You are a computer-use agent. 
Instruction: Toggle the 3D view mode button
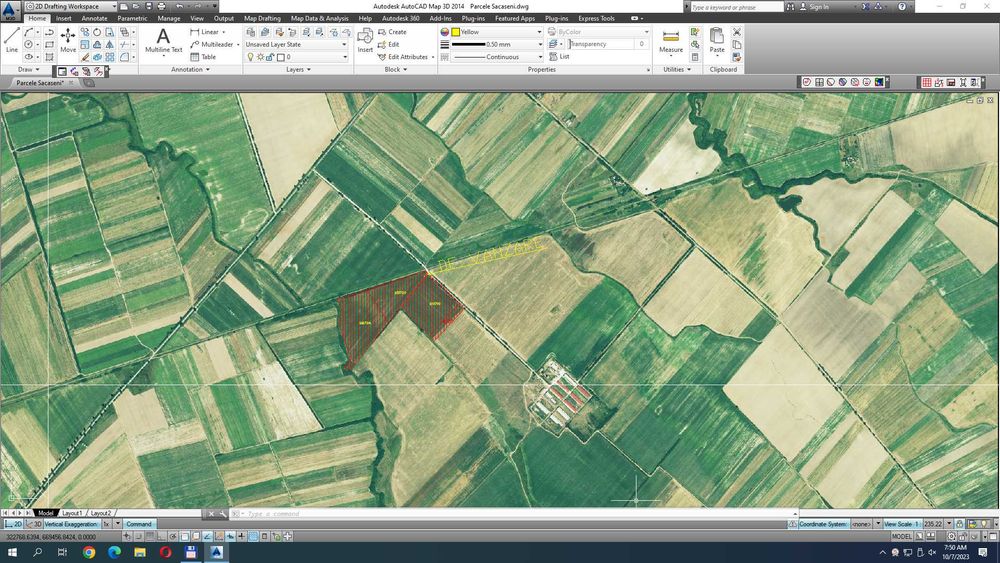[34, 524]
